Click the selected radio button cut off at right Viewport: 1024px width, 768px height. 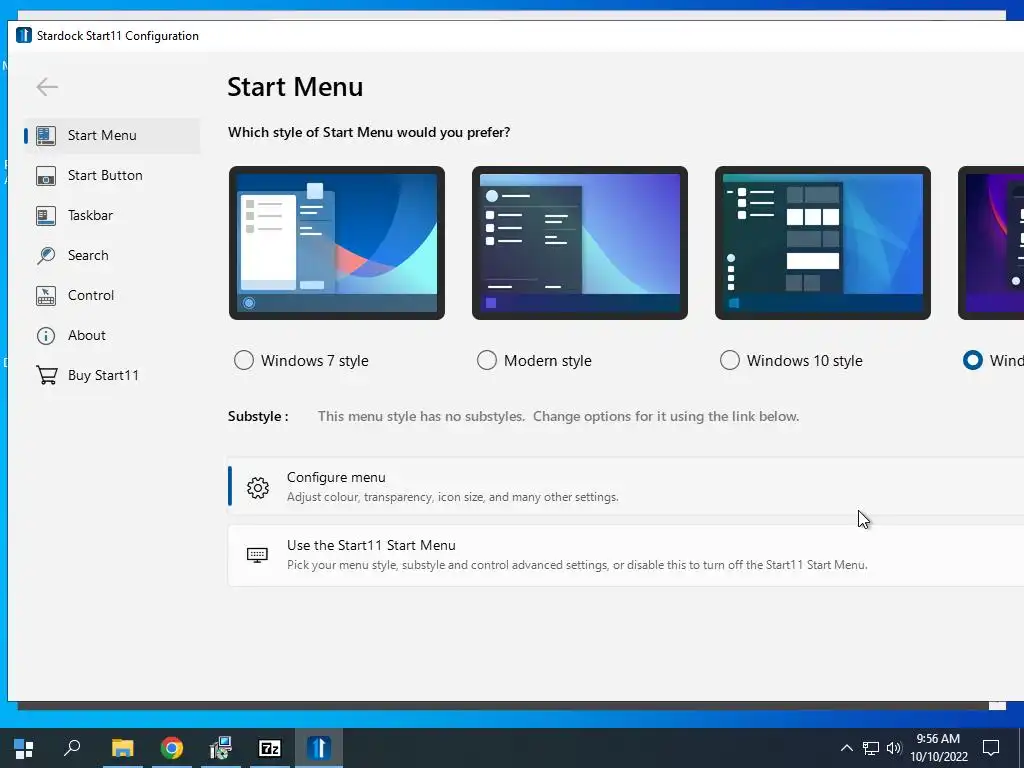pos(972,360)
